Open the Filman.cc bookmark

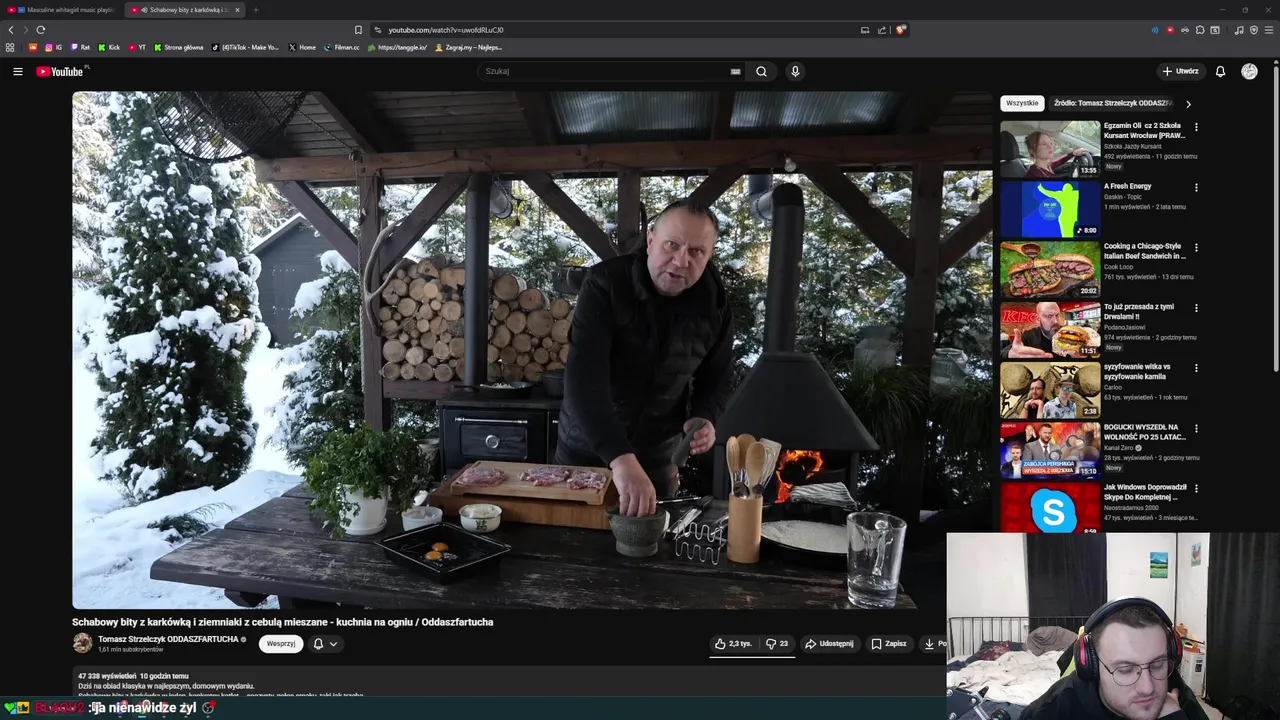pos(341,47)
